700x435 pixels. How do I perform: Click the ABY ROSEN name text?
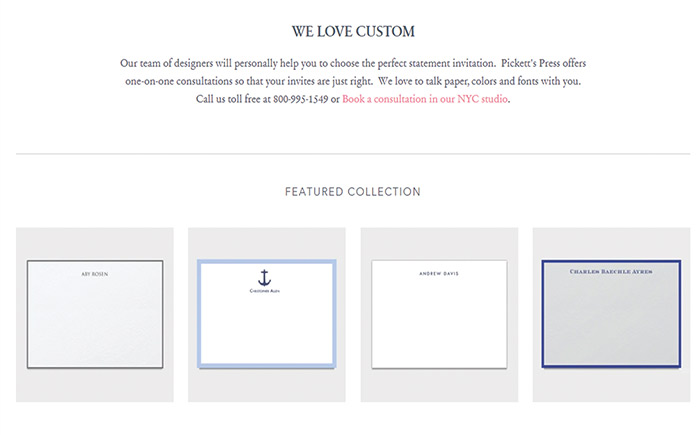point(95,273)
